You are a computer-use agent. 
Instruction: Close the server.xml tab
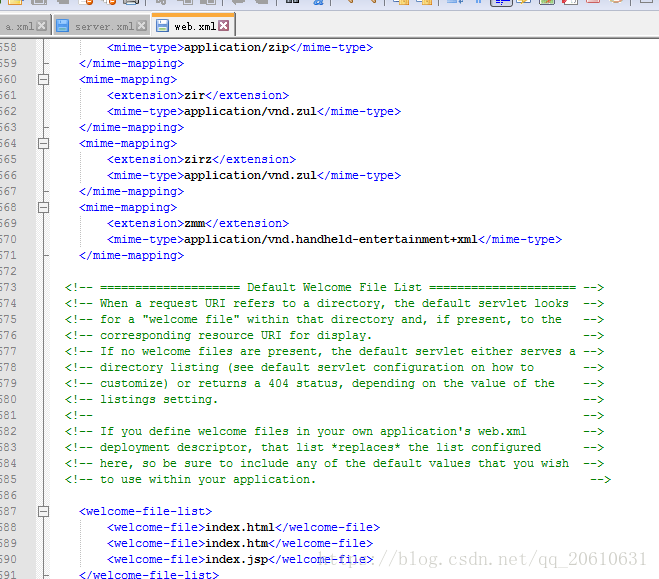tap(142, 26)
